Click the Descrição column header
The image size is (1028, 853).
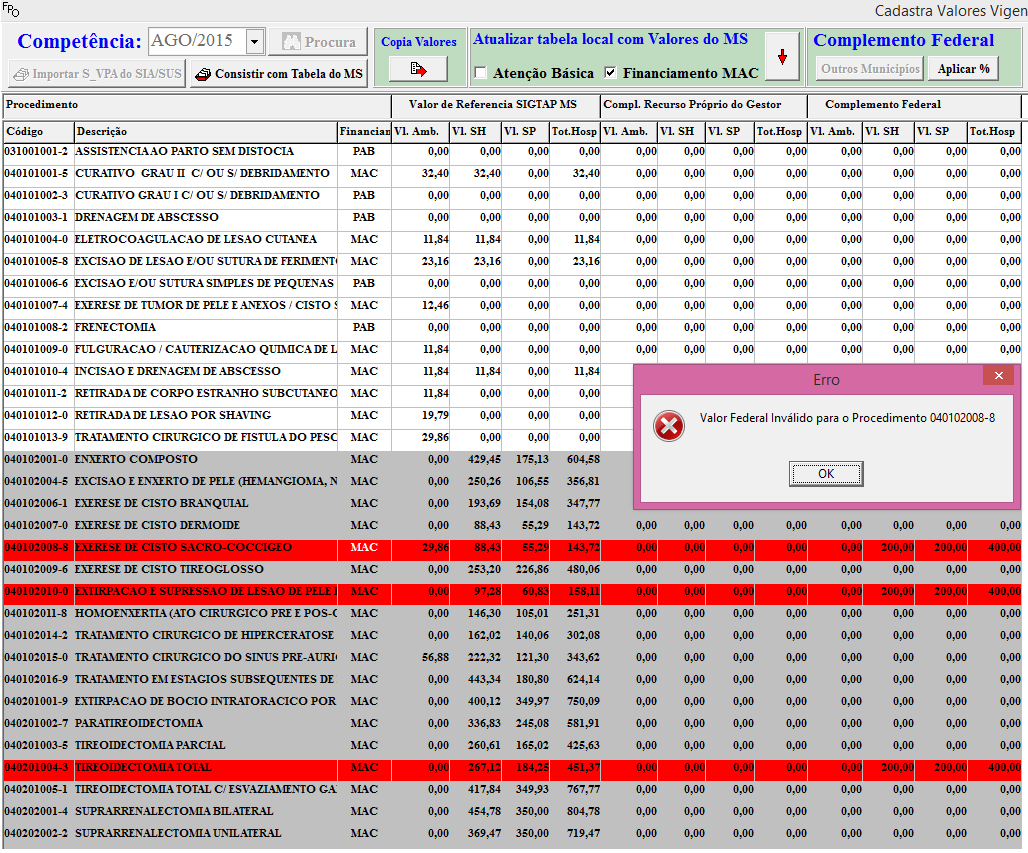pos(205,132)
